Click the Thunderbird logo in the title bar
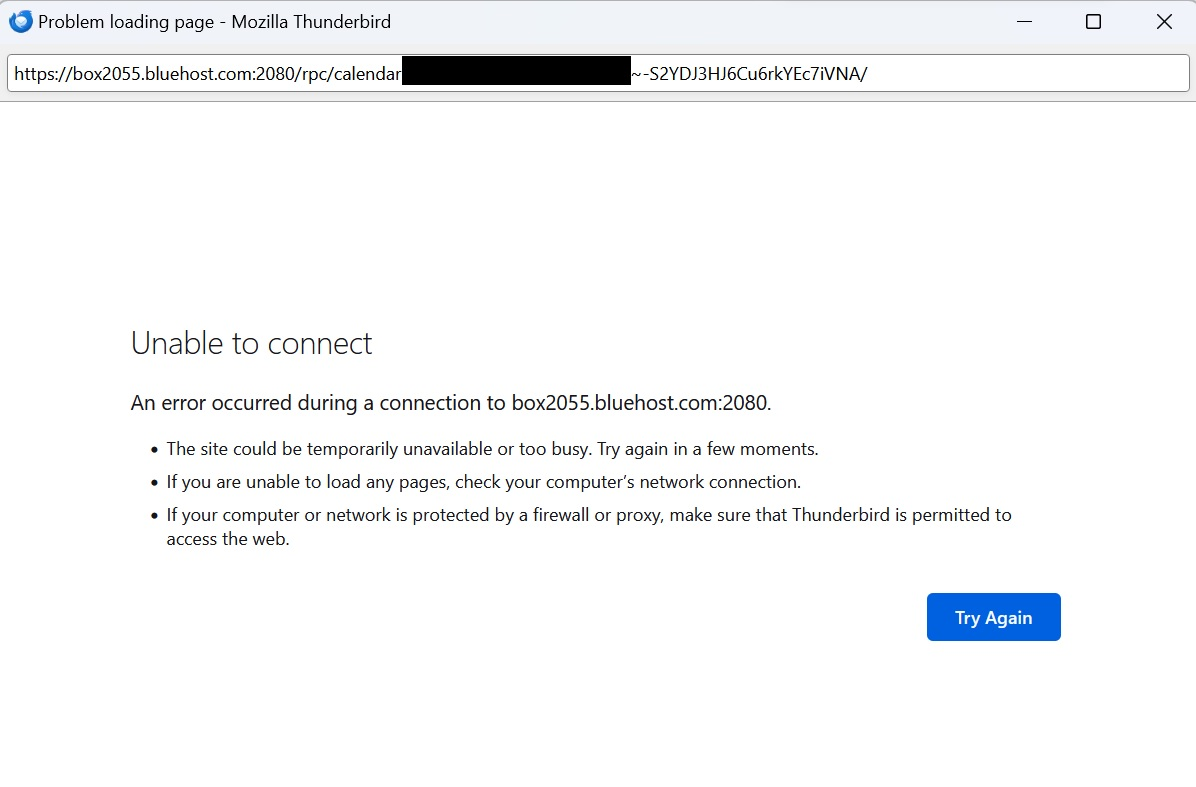This screenshot has height=787, width=1196. (20, 22)
